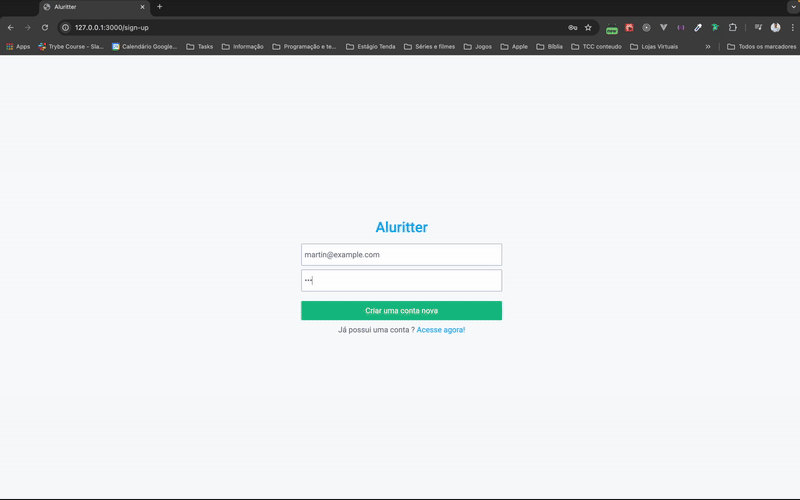
Task: Focus the address bar URL
Action: 112,28
